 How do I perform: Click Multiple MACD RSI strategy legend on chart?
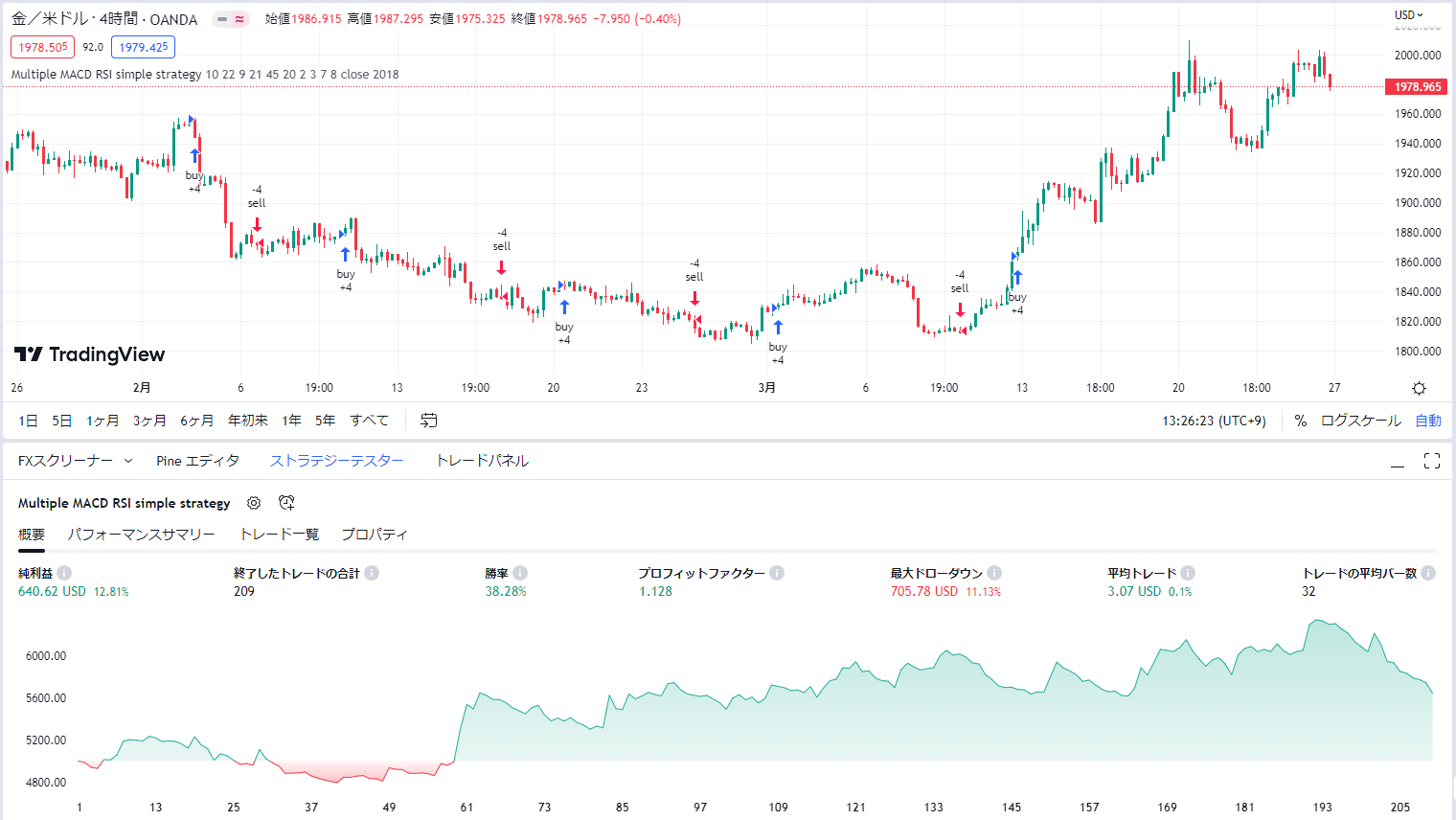click(x=205, y=74)
